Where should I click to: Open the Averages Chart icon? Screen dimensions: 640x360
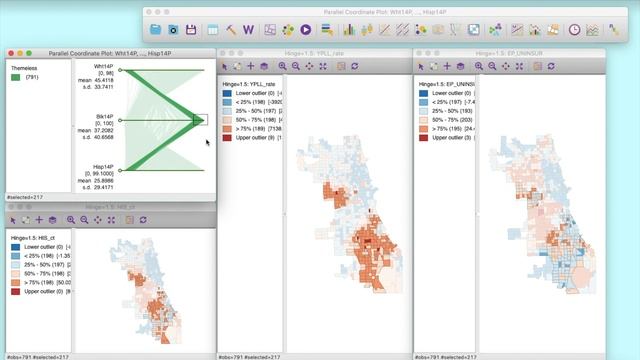point(592,29)
